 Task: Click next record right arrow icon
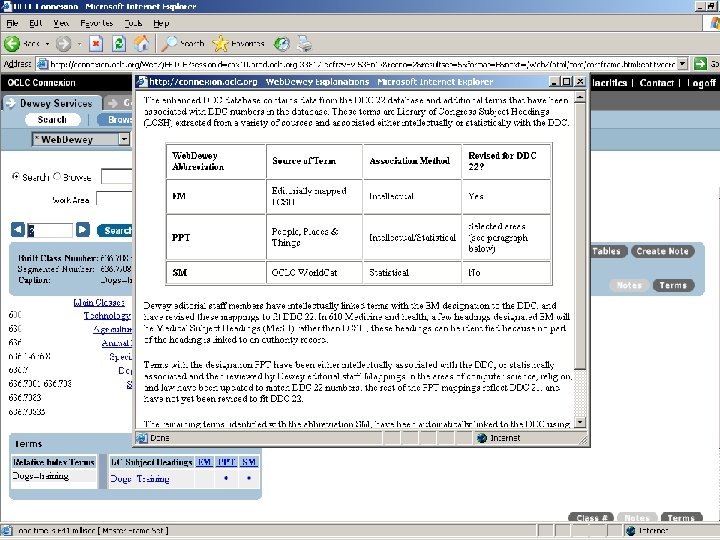[83, 230]
